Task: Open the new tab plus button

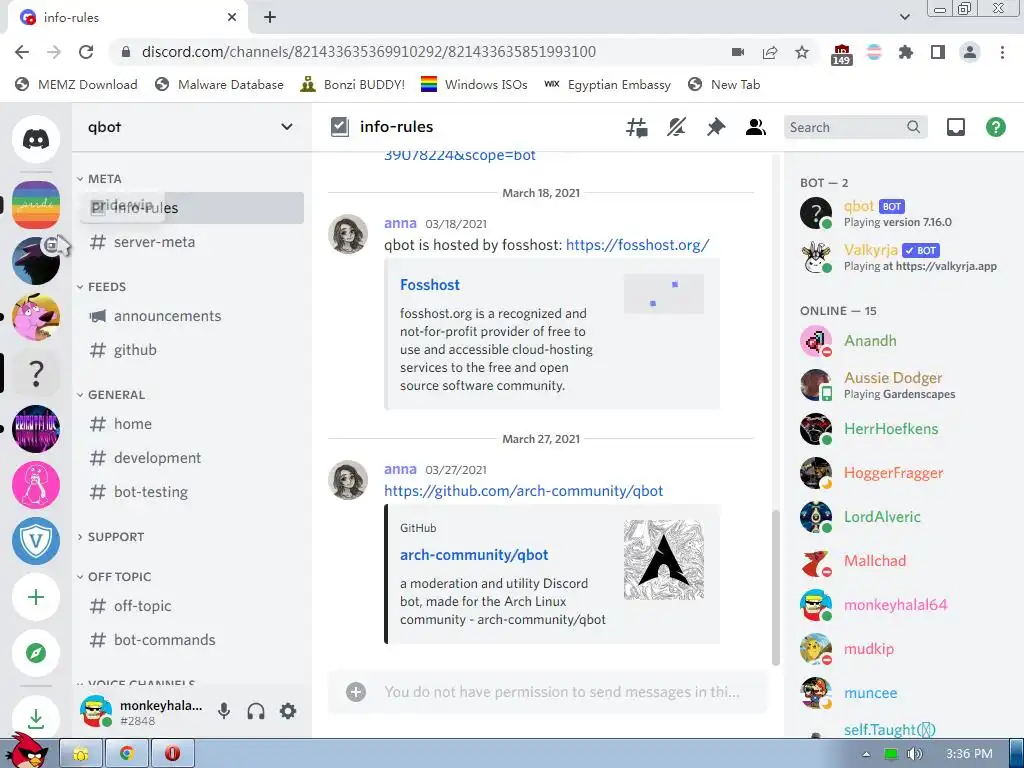Action: 270,17
